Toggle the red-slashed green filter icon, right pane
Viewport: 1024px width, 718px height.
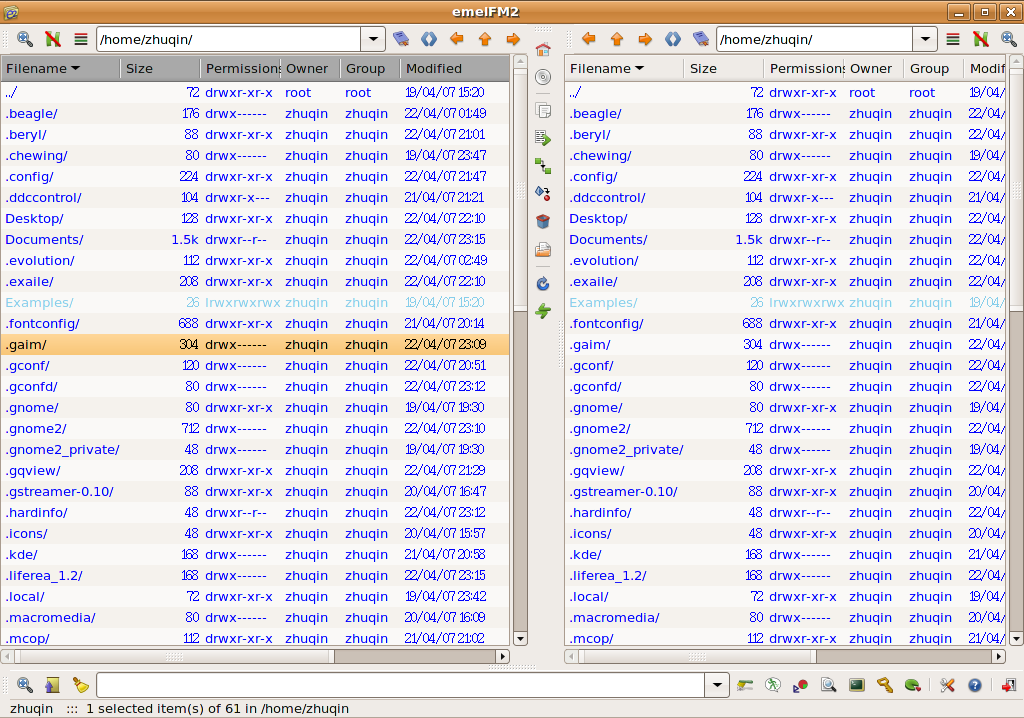[981, 39]
